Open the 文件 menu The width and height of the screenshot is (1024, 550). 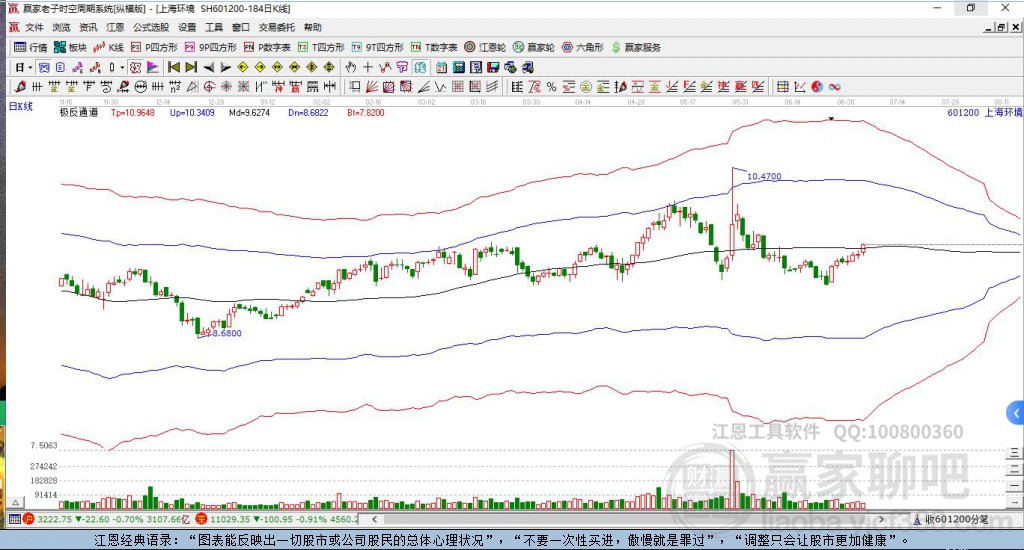pyautogui.click(x=34, y=27)
